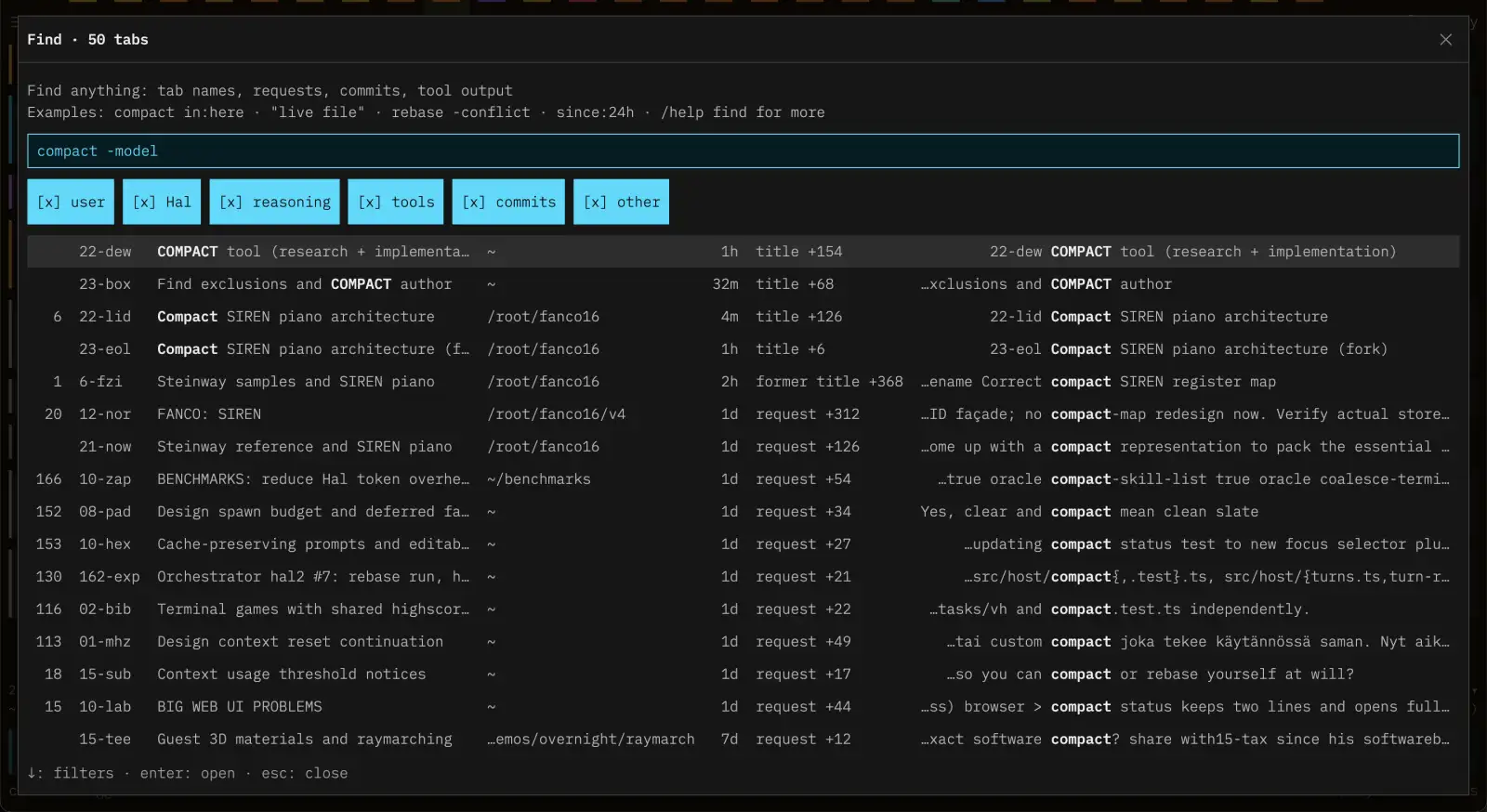Click 'former title +368' match type

(x=829, y=382)
